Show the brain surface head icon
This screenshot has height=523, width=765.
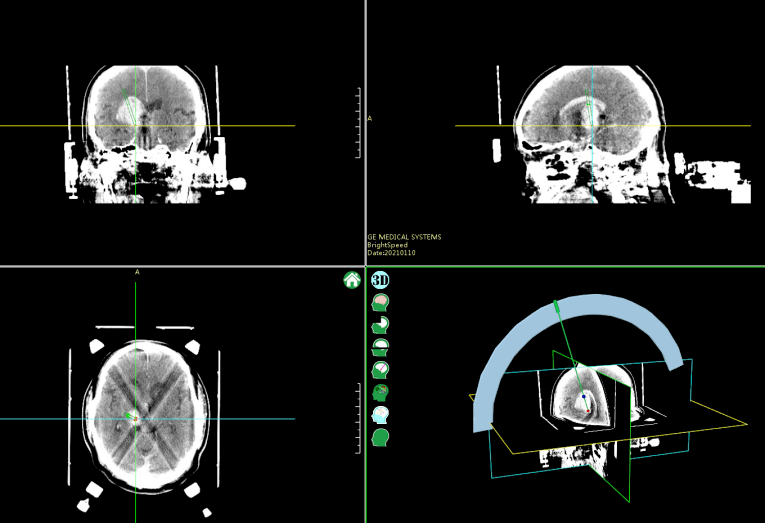380,302
